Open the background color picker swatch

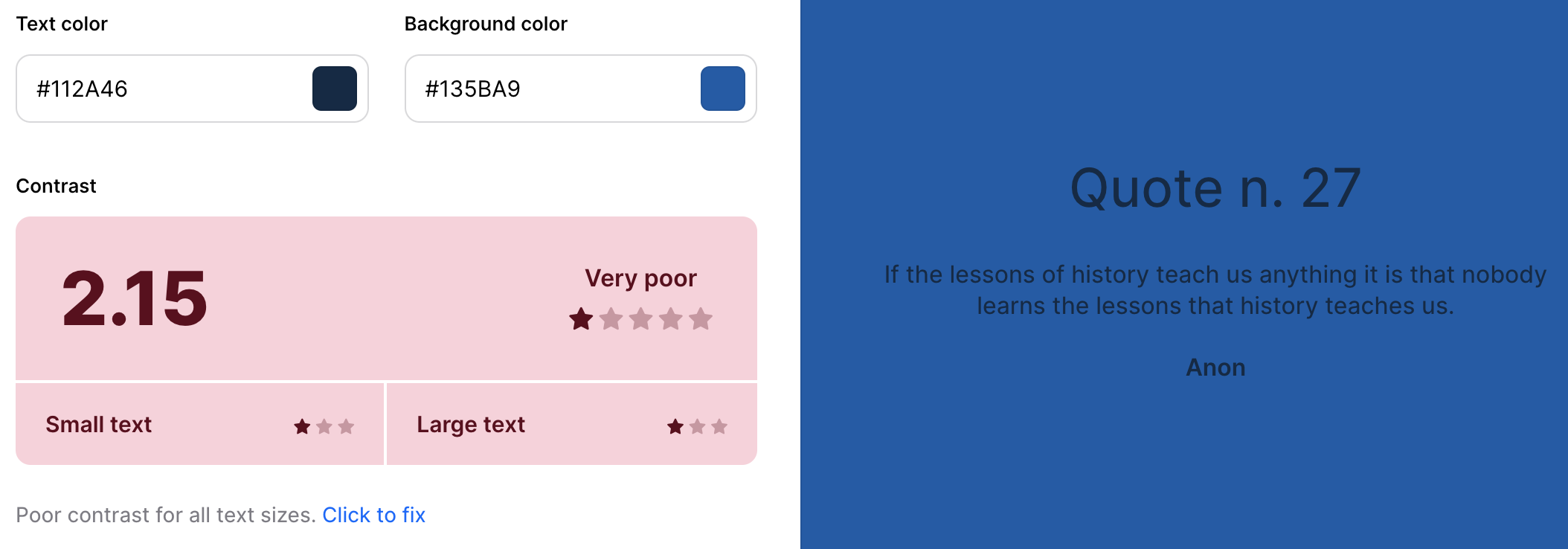click(722, 89)
